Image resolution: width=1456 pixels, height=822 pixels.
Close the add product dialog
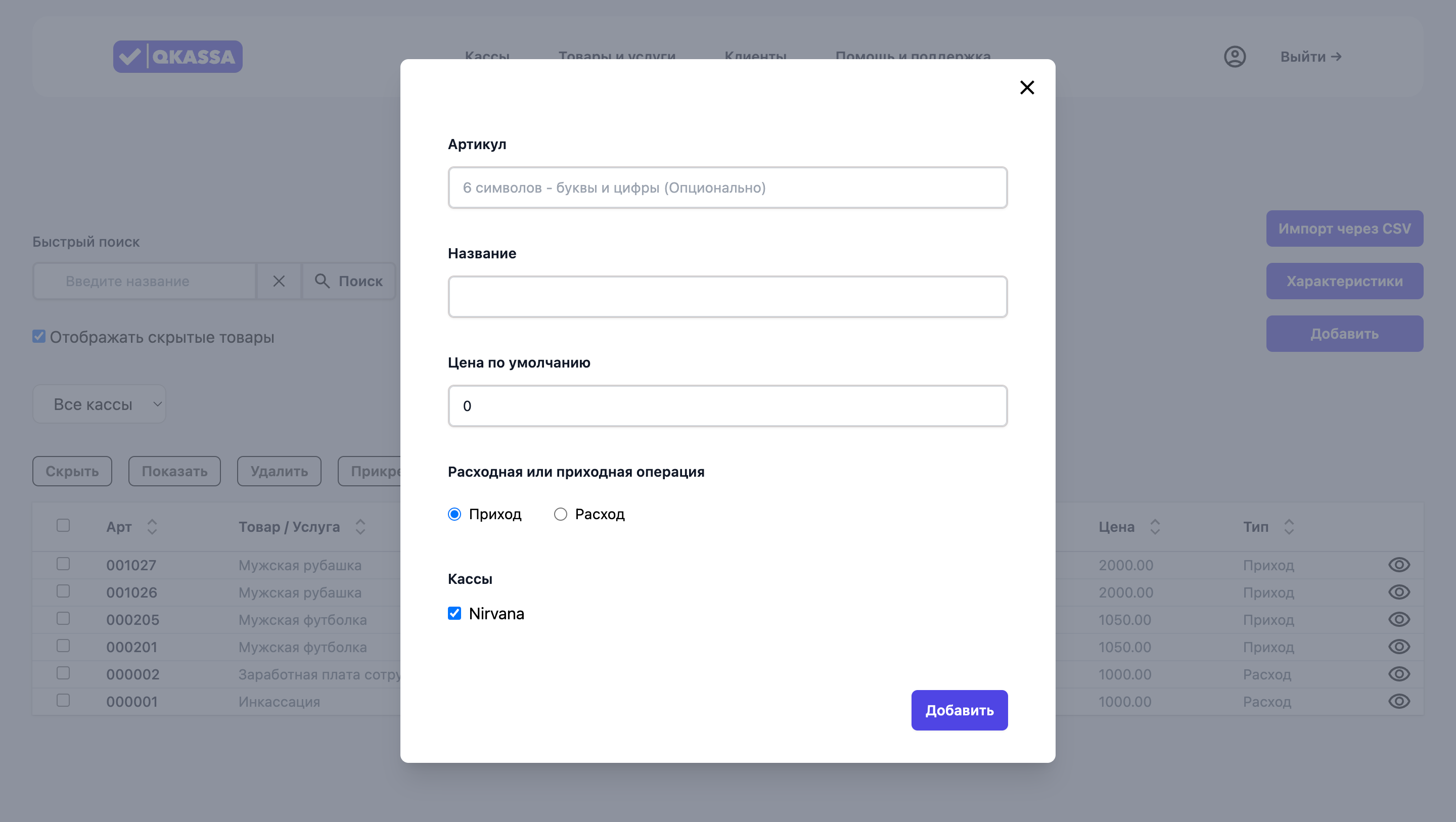[x=1026, y=87]
